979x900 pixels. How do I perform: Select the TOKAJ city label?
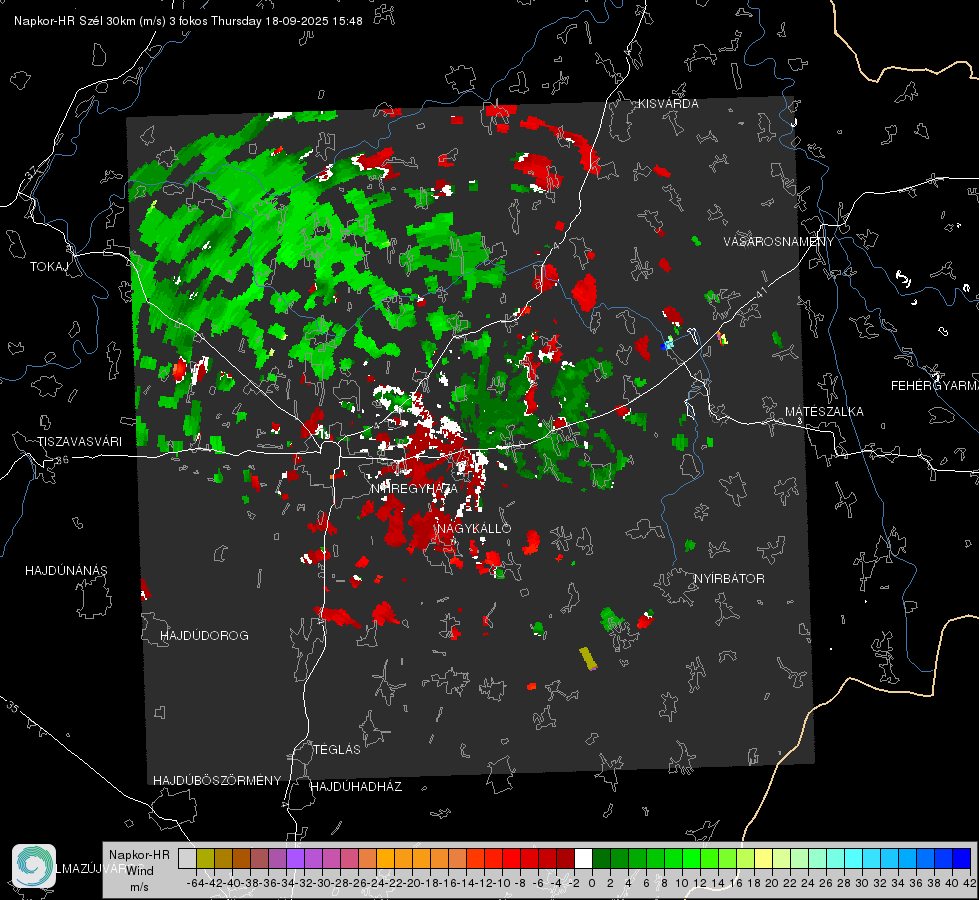pyautogui.click(x=49, y=267)
